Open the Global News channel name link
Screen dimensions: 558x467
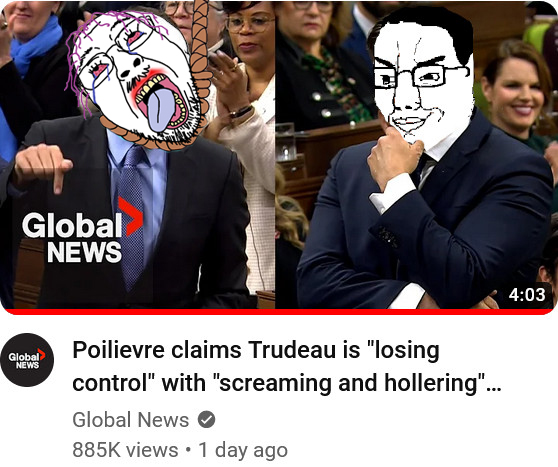coord(131,420)
